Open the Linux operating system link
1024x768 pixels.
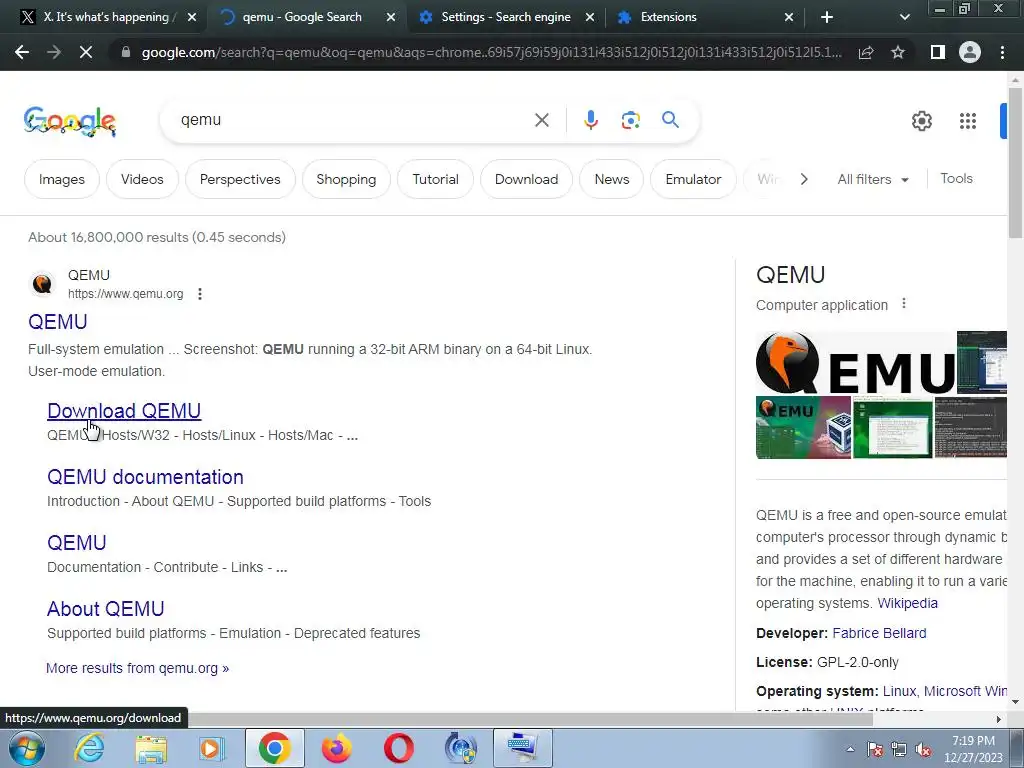click(x=899, y=691)
